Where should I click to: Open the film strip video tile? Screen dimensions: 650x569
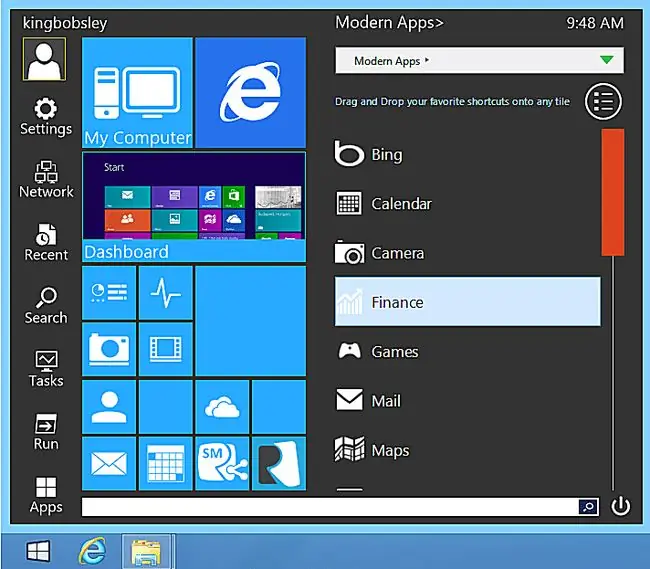coord(166,349)
